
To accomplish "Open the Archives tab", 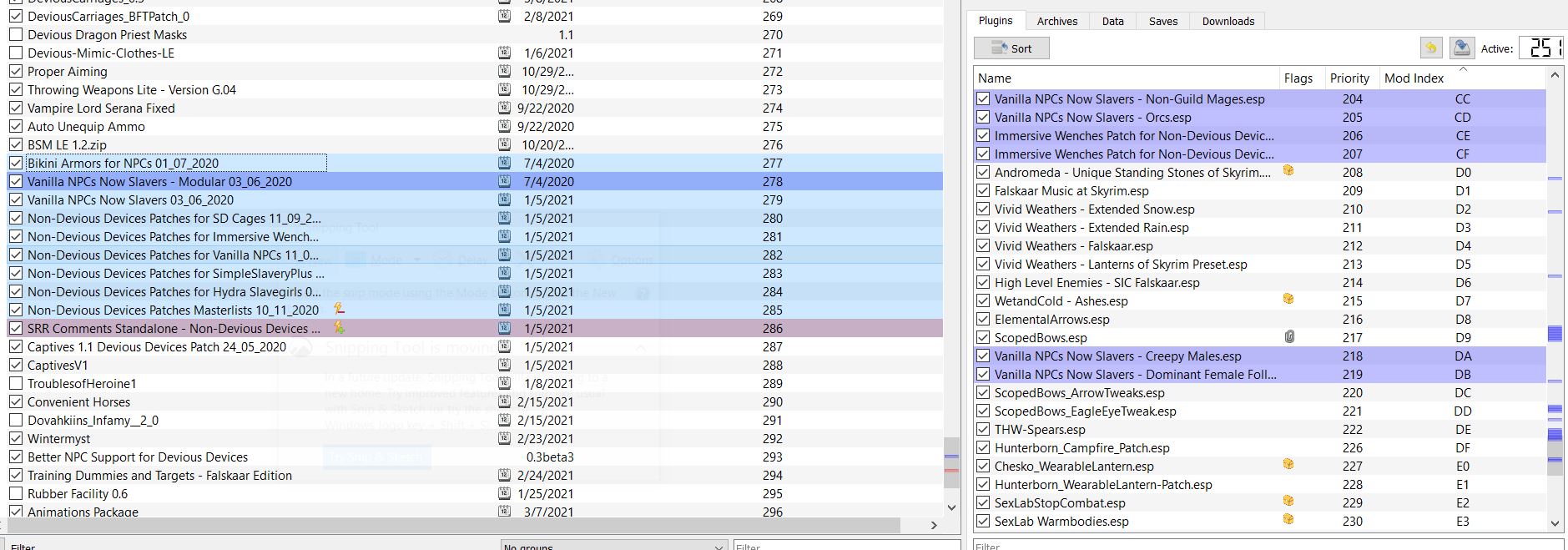I will (1057, 22).
